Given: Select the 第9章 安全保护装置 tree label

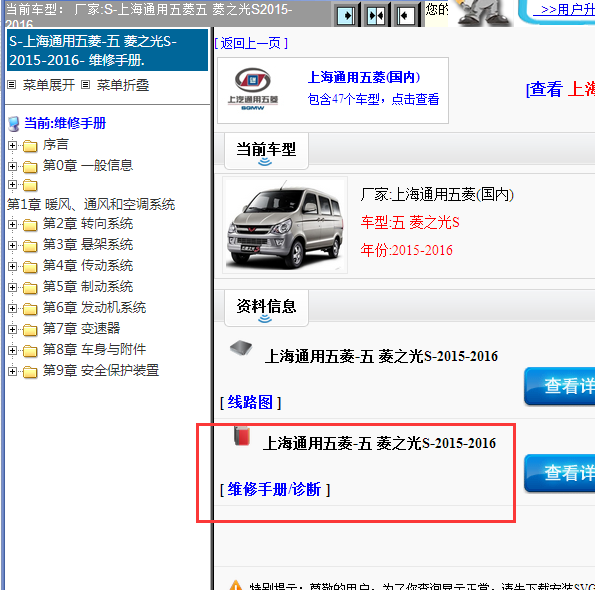Looking at the screenshot, I should (101, 371).
